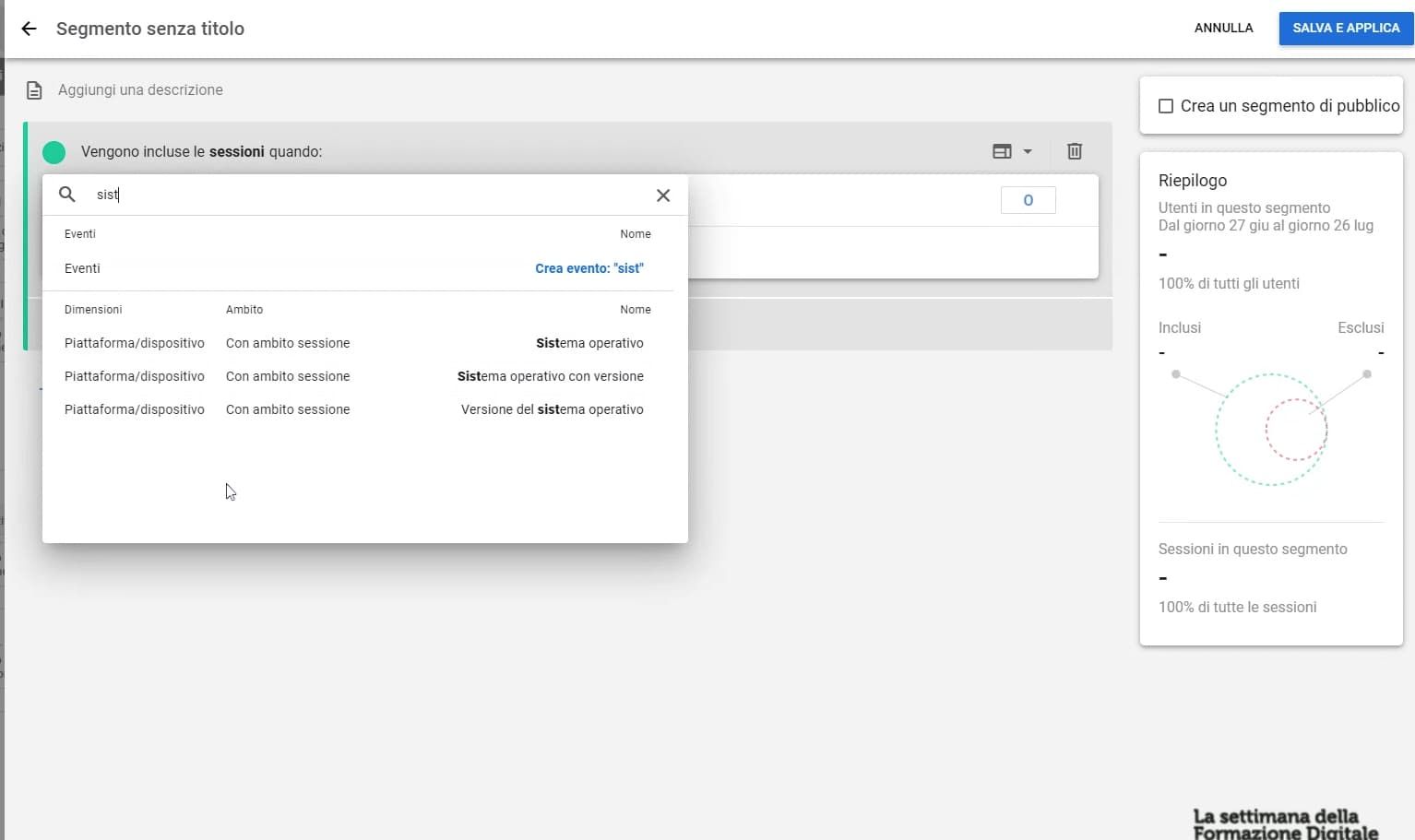Click the description document icon
Viewport: 1415px width, 840px height.
[34, 90]
